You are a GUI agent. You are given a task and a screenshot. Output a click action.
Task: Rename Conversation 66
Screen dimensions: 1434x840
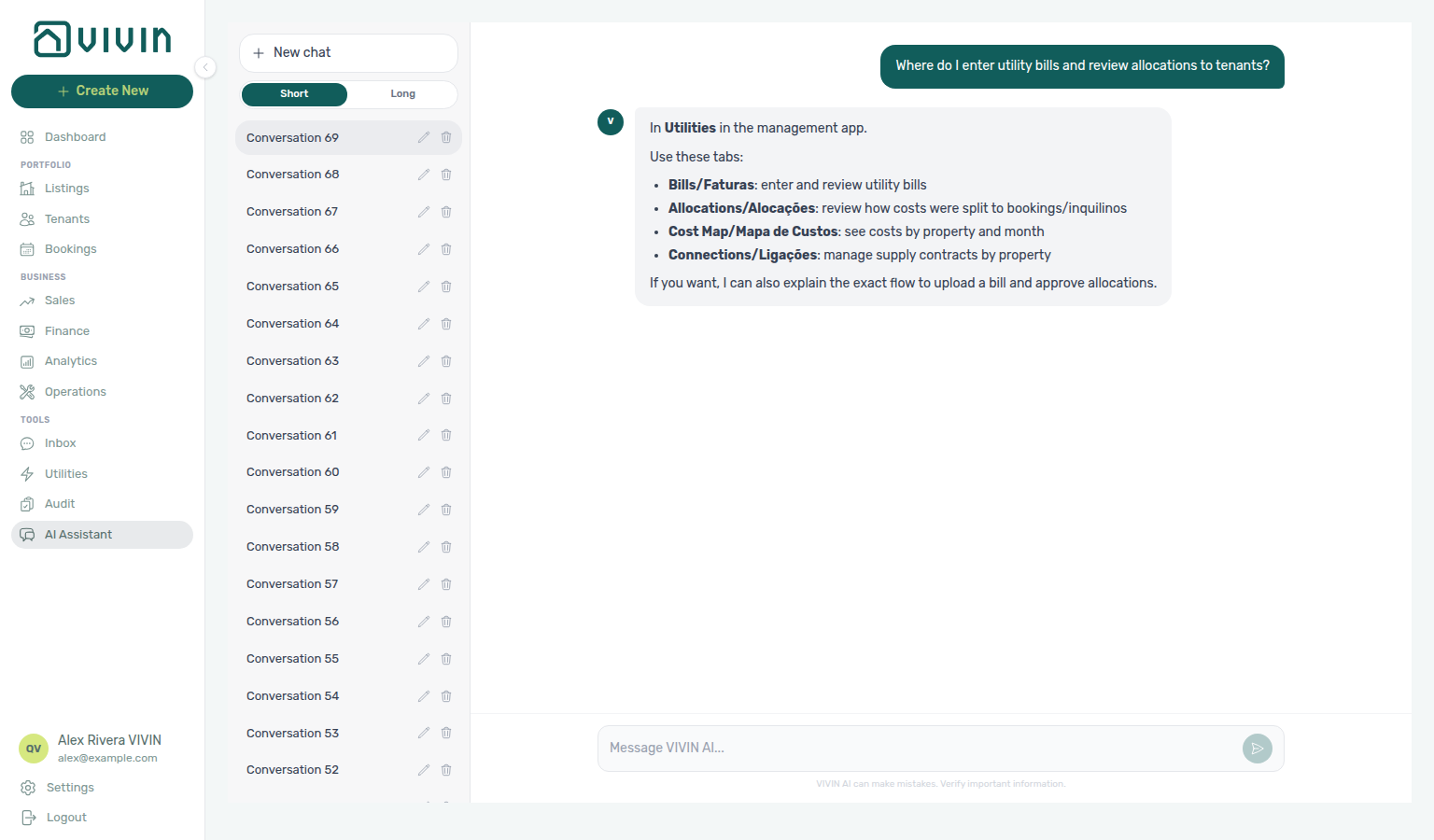pyautogui.click(x=424, y=249)
